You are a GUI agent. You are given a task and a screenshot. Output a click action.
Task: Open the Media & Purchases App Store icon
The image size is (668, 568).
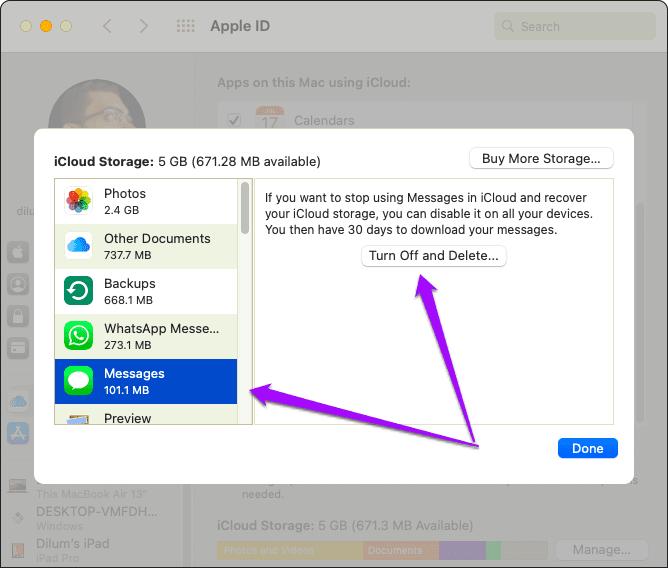pos(18,433)
